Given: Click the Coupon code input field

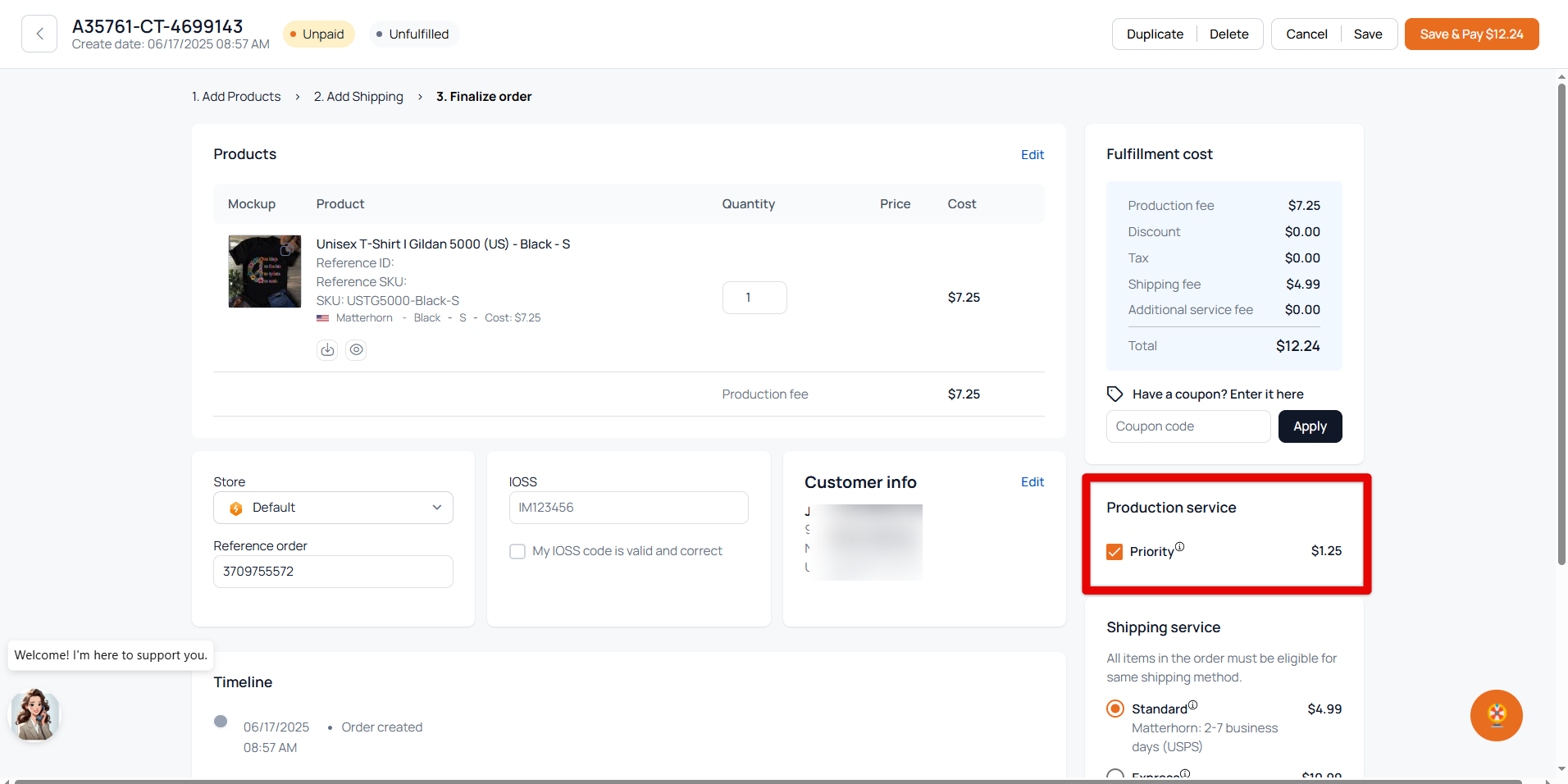Looking at the screenshot, I should click(x=1187, y=426).
